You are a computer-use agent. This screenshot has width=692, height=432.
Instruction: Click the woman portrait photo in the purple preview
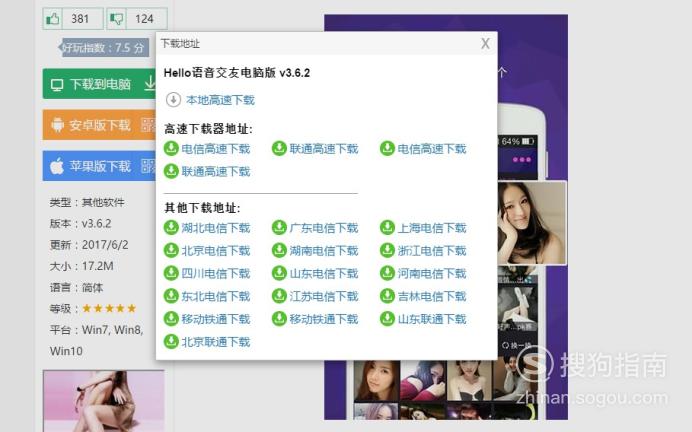(531, 222)
